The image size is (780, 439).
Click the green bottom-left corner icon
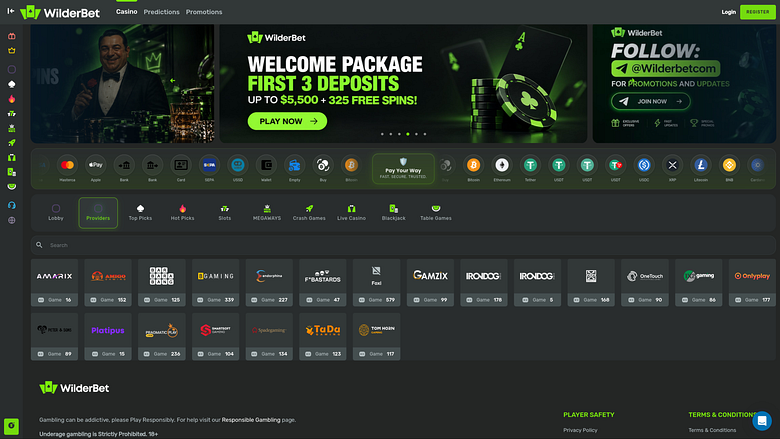click(x=11, y=426)
